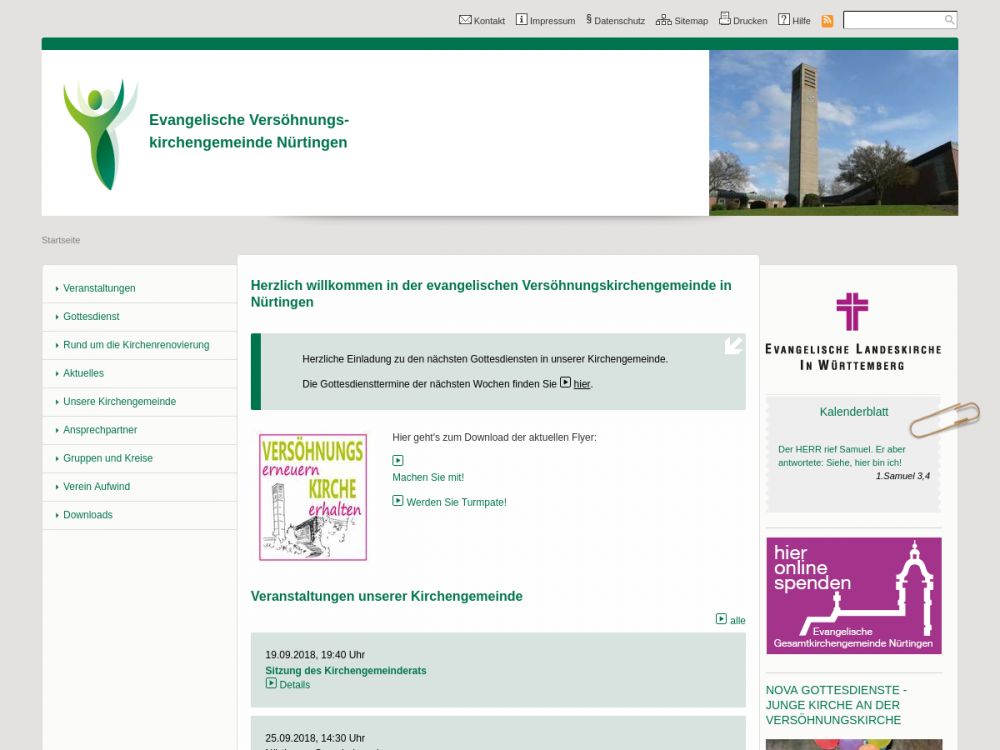Open 'Werden Sie Turmpate!' flyer link

click(456, 502)
